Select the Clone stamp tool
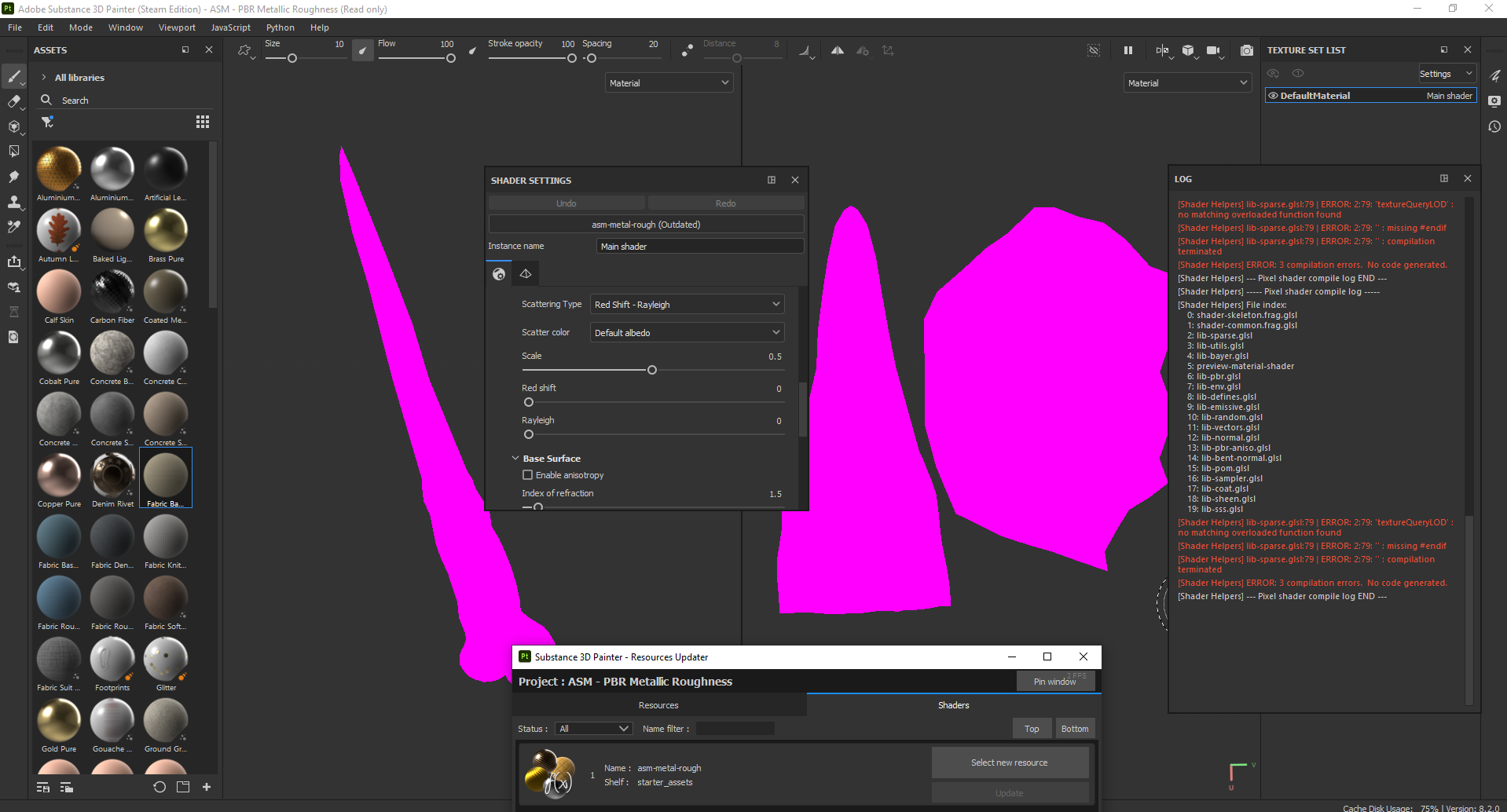 point(14,202)
